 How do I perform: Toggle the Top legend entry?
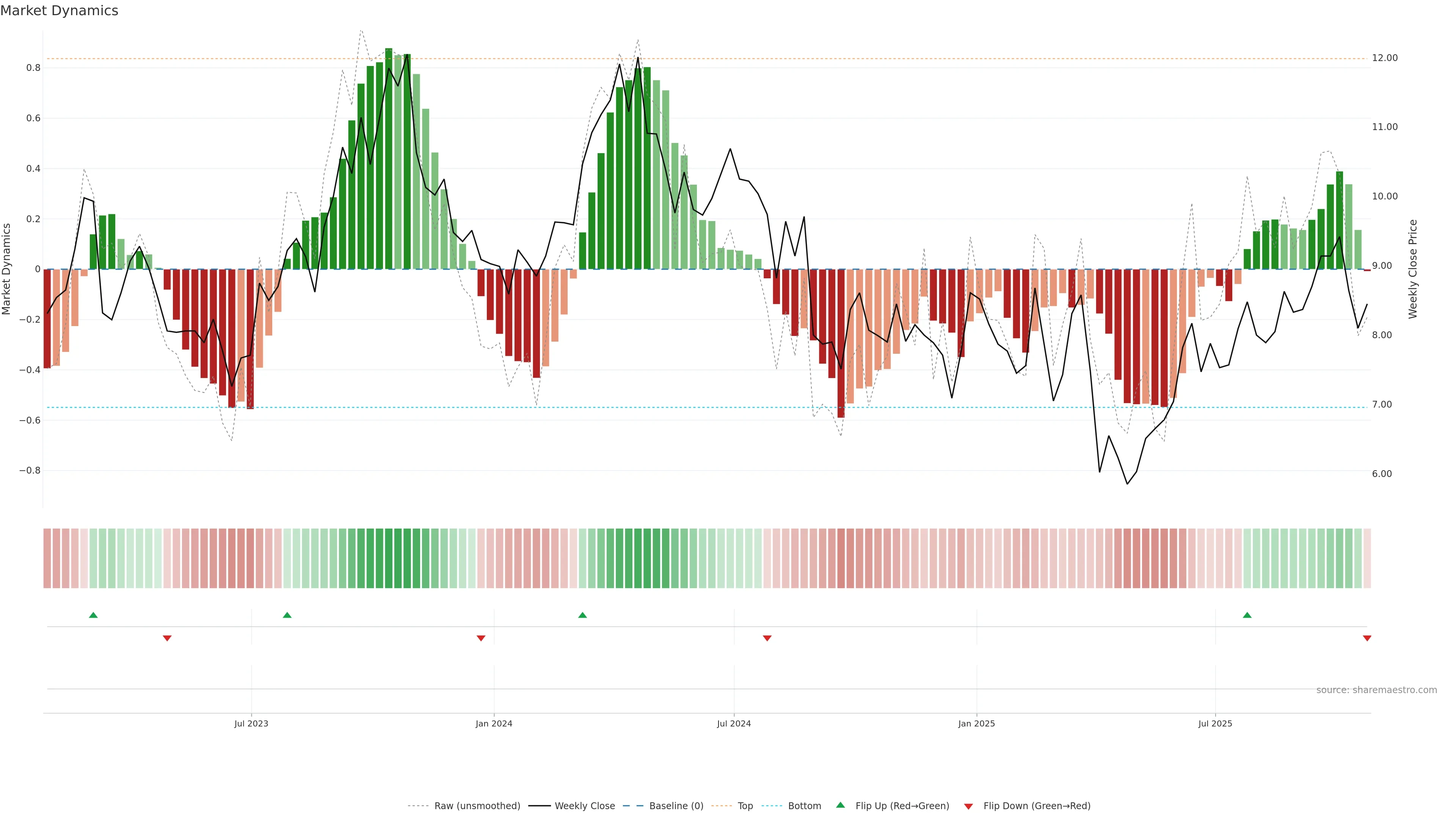745,806
